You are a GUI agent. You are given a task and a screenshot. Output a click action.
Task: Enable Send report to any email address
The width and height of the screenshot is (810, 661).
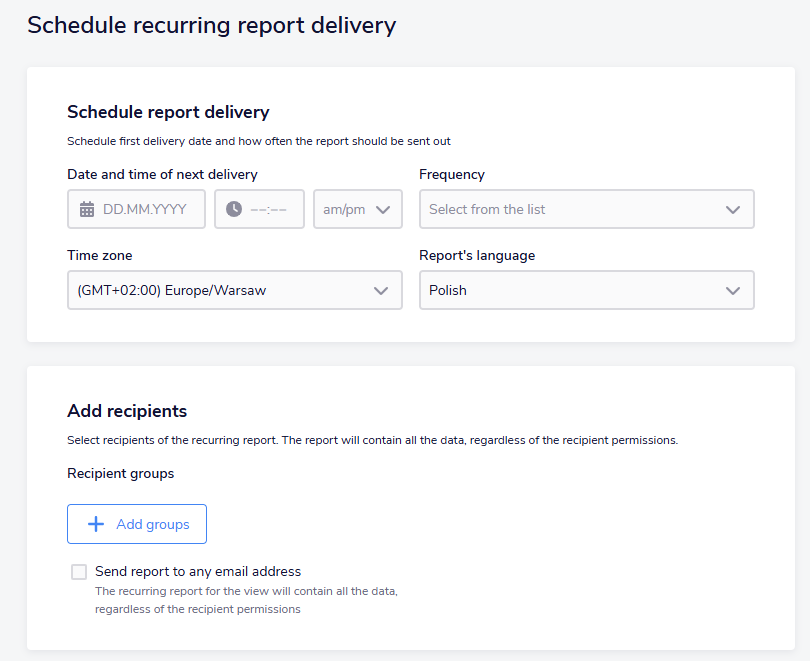[79, 571]
